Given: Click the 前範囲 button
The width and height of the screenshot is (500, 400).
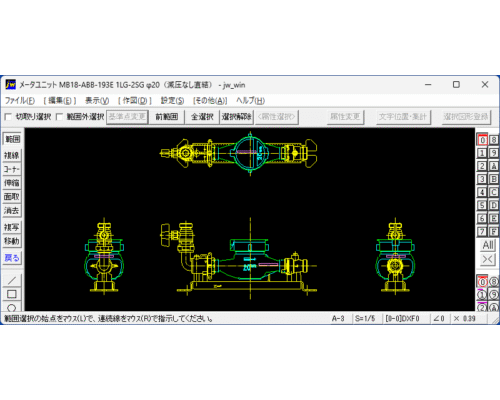Looking at the screenshot, I should [x=167, y=117].
